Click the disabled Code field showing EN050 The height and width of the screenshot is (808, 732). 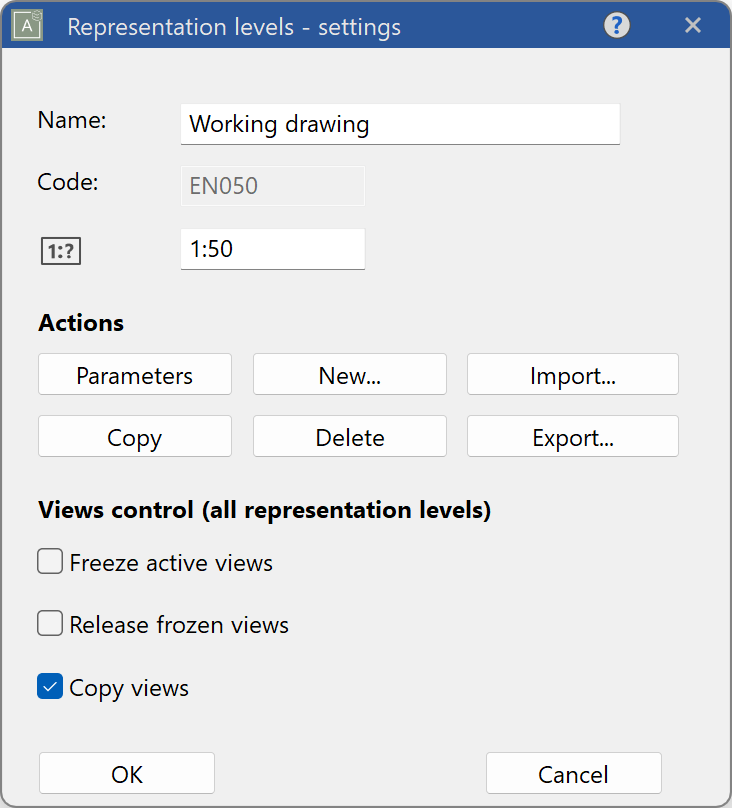coord(272,186)
